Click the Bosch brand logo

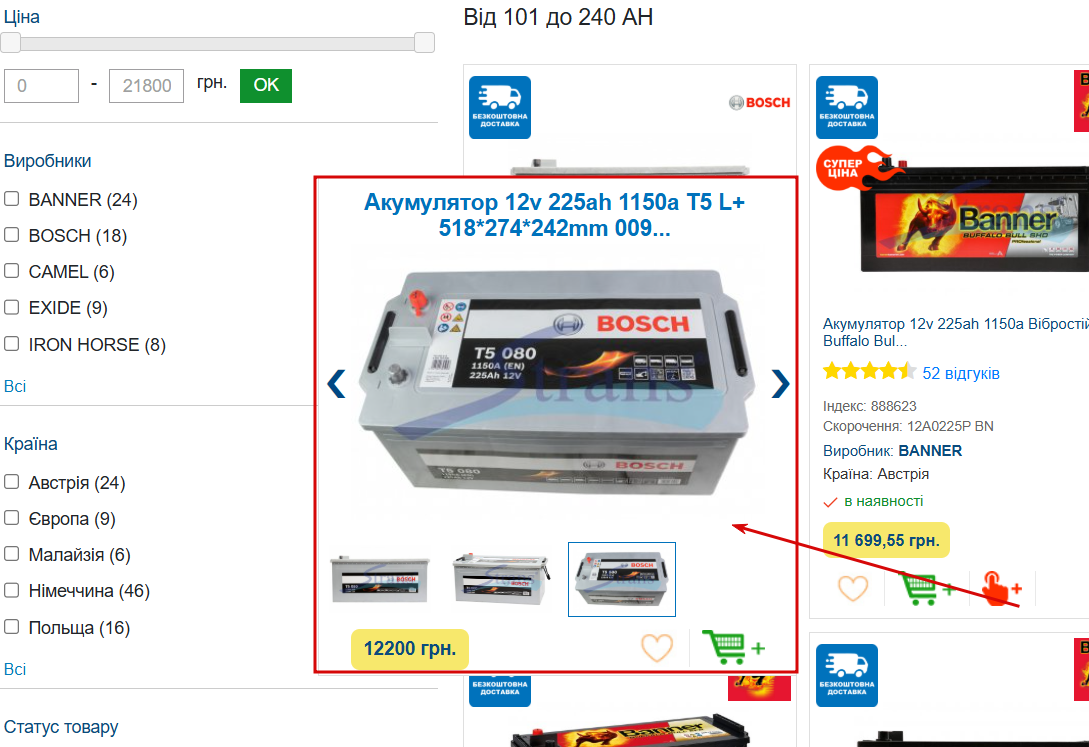coord(760,103)
